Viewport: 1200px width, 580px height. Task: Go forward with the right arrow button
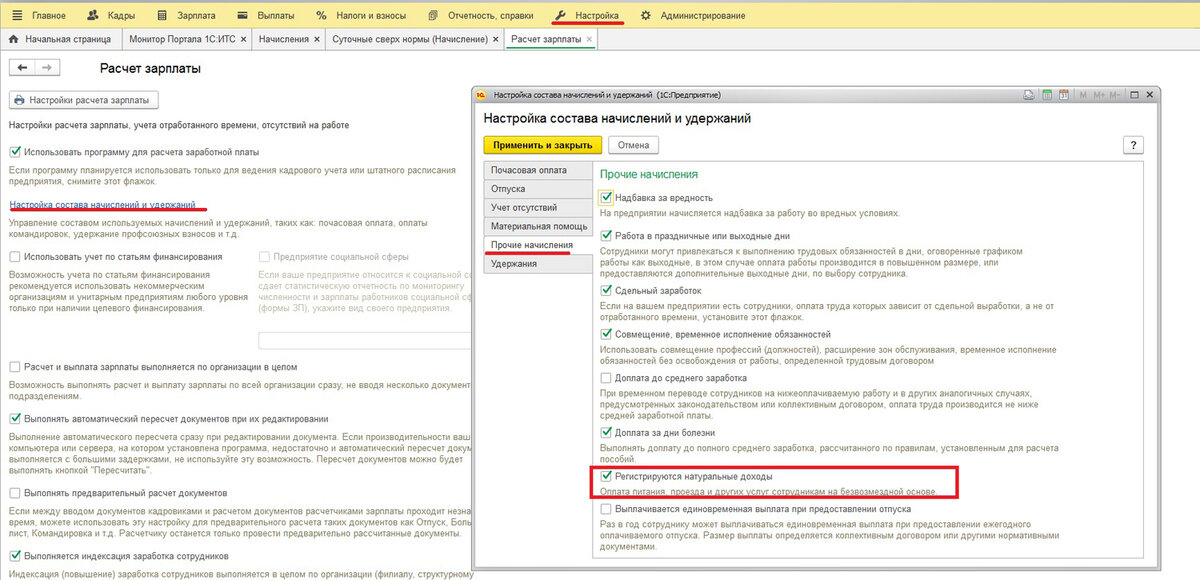click(47, 67)
